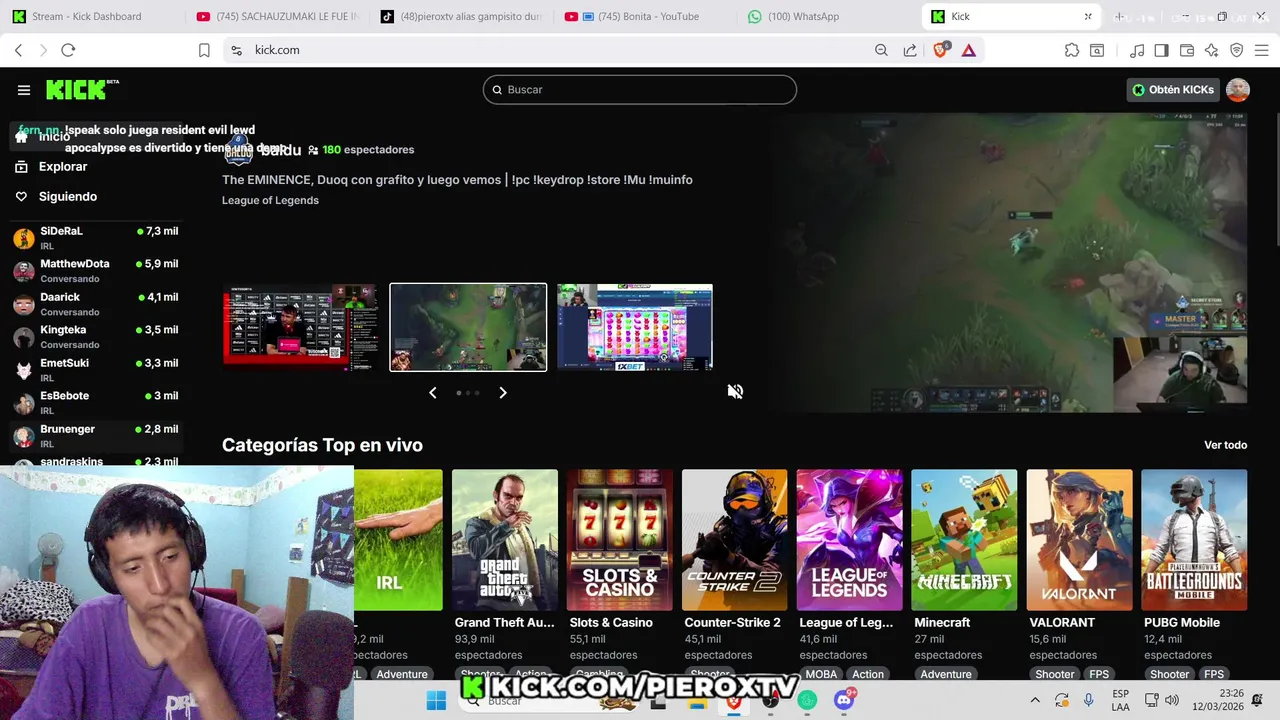The image size is (1280, 720).
Task: Switch to the WhatsApp tab
Action: [x=830, y=16]
